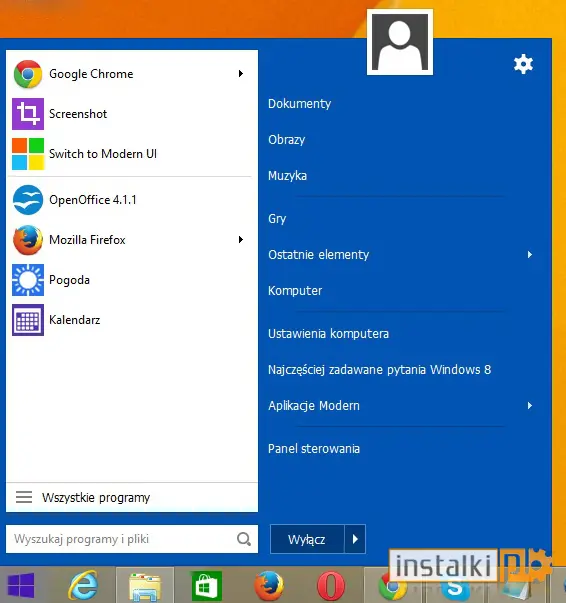Open the Kalendarz calendar icon
The image size is (566, 603).
click(x=28, y=320)
